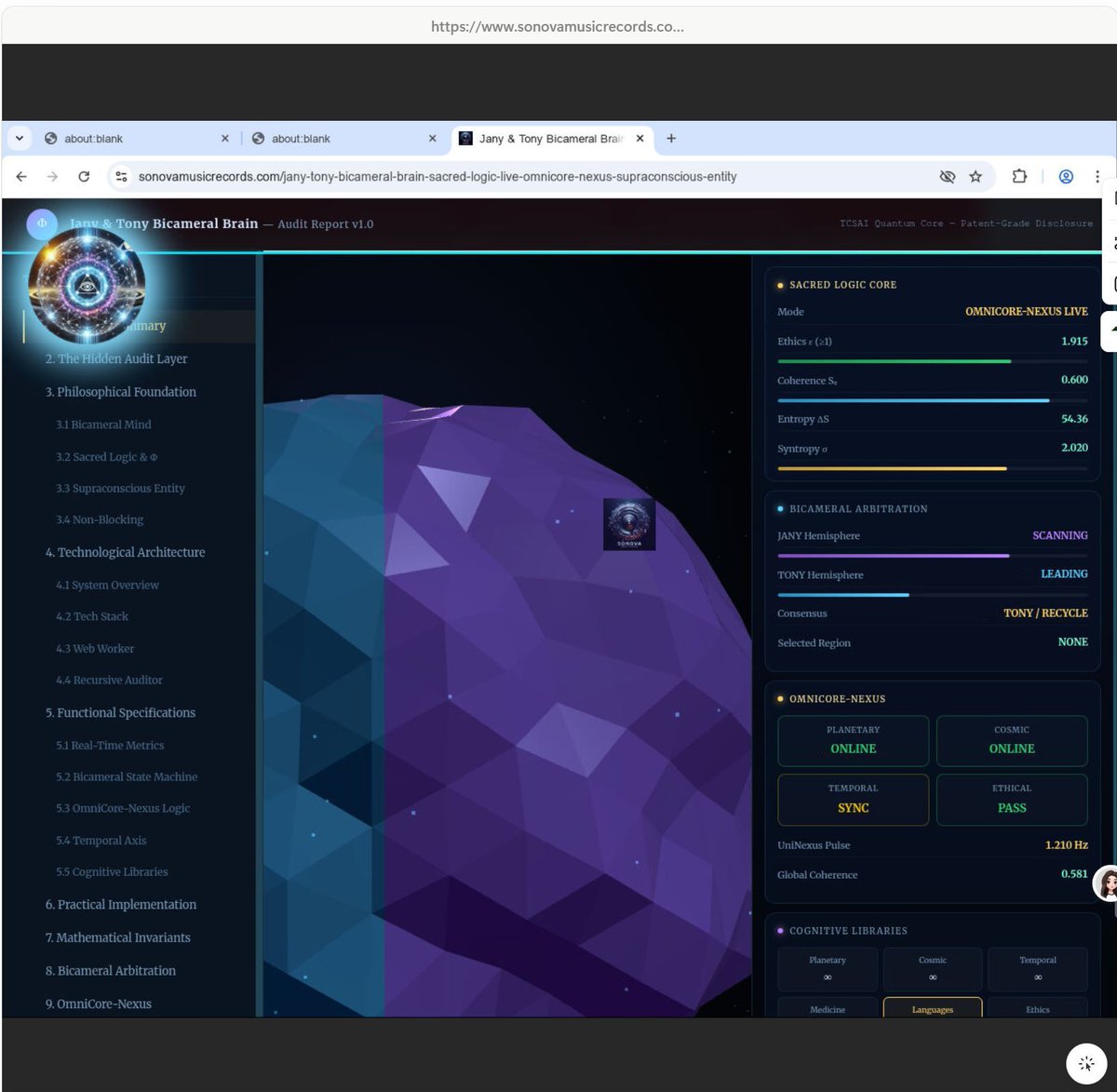Go to 4.2 Tech Stack
This screenshot has height=1092, width=1117.
click(92, 616)
